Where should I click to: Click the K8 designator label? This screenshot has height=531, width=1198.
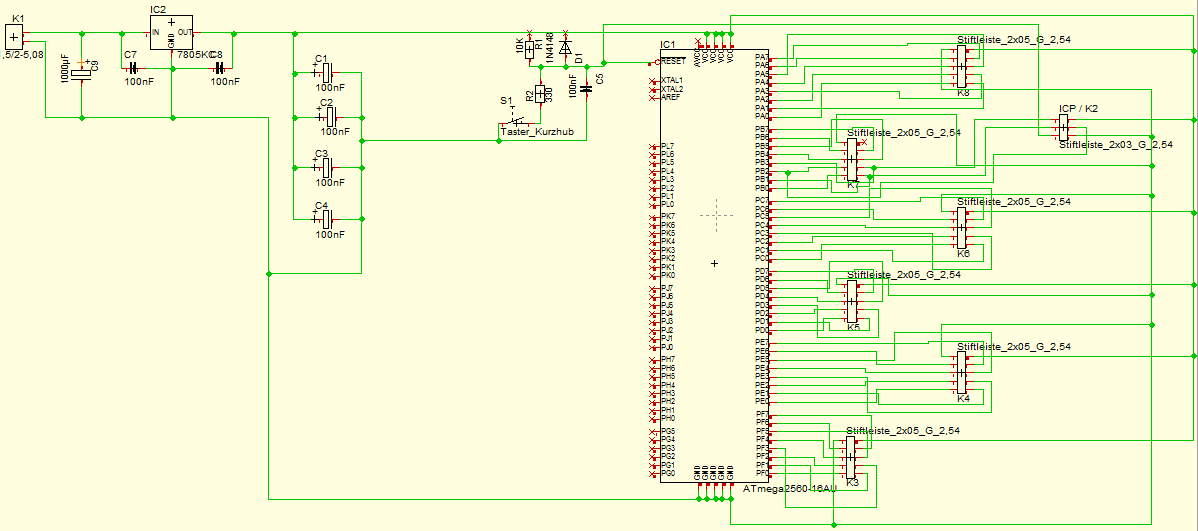tap(963, 93)
